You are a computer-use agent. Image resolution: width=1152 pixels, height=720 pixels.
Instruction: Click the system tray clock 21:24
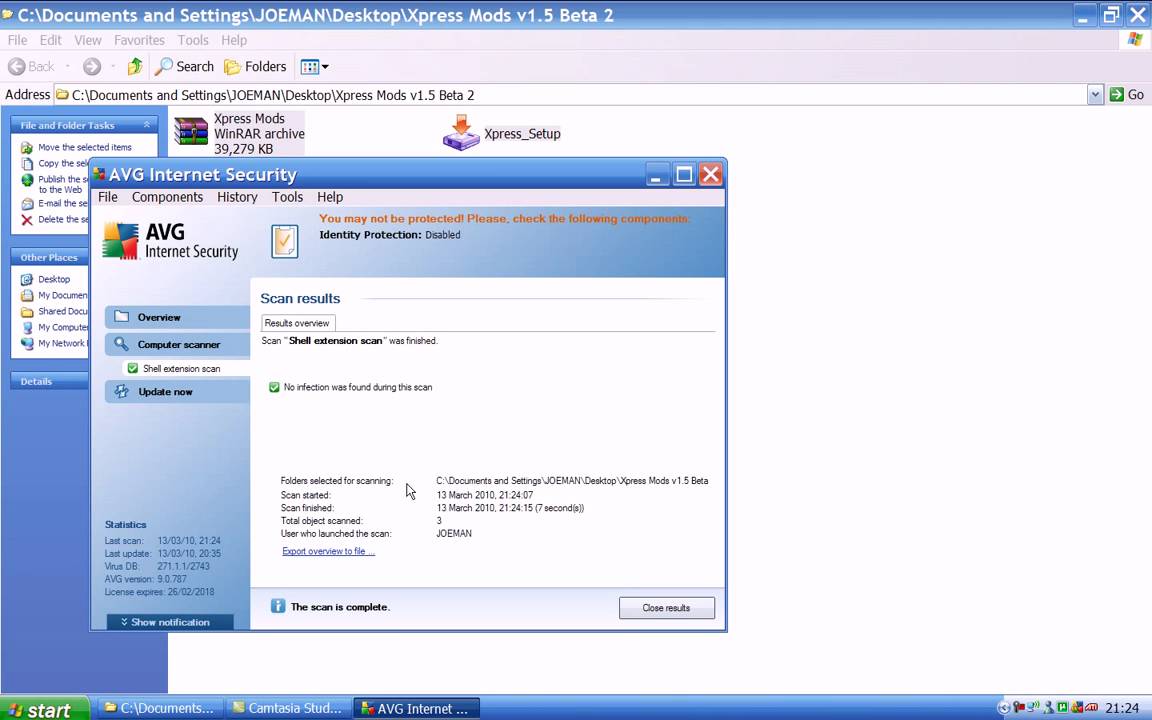coord(1122,709)
